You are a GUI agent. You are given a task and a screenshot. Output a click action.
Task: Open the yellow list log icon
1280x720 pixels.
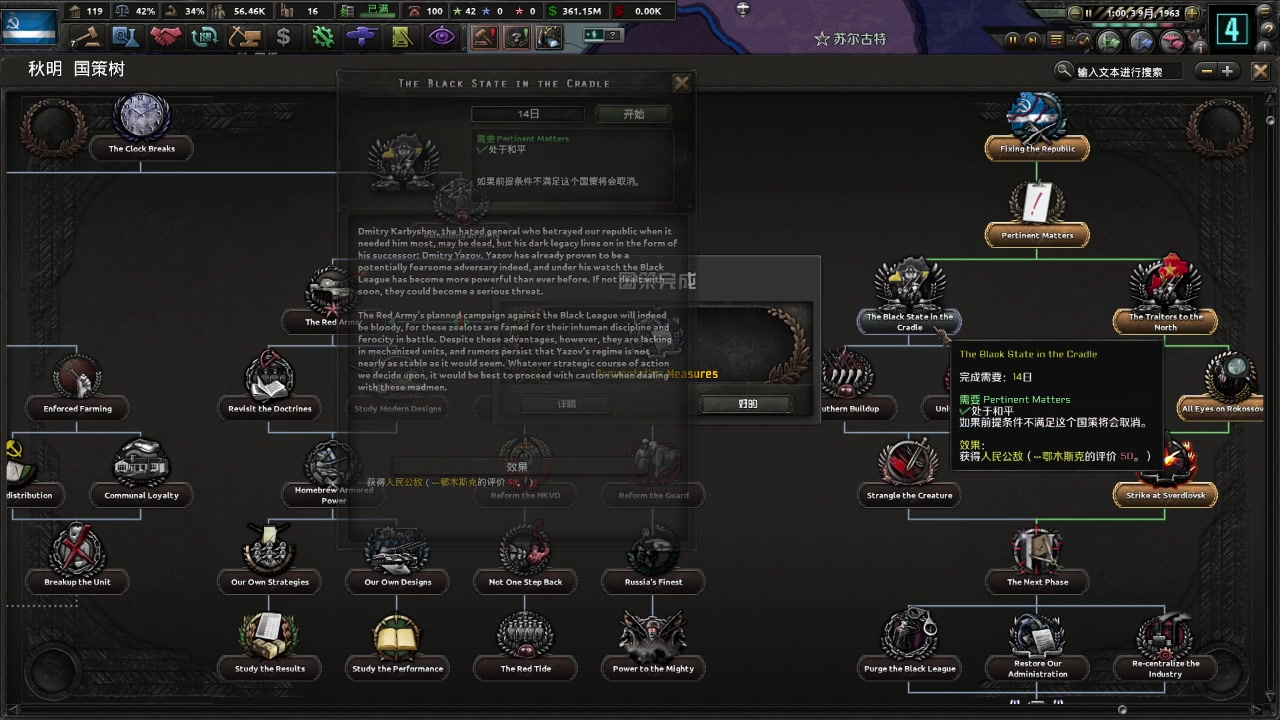coord(1056,40)
